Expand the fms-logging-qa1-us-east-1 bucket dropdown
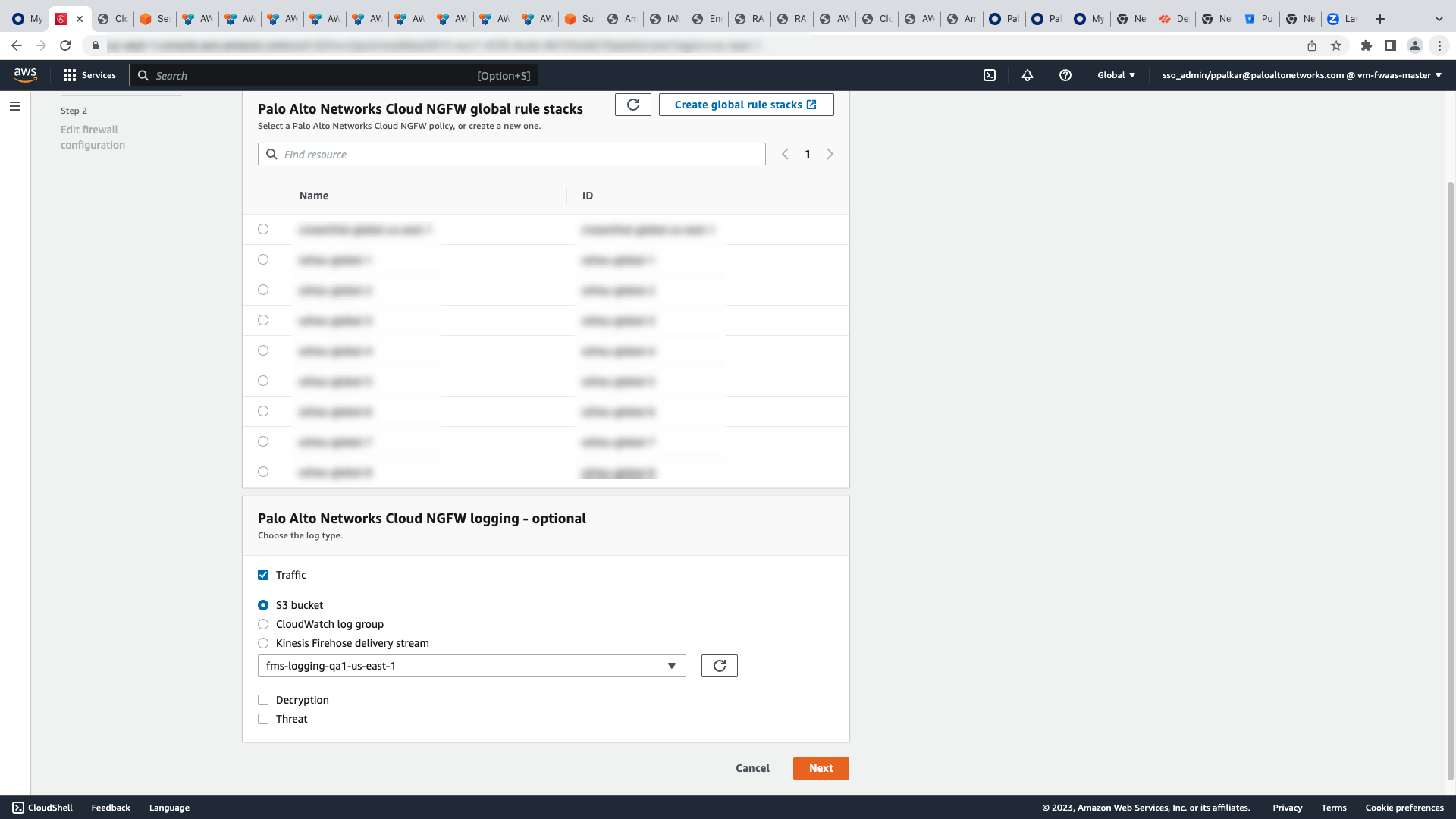This screenshot has height=819, width=1456. click(x=472, y=666)
